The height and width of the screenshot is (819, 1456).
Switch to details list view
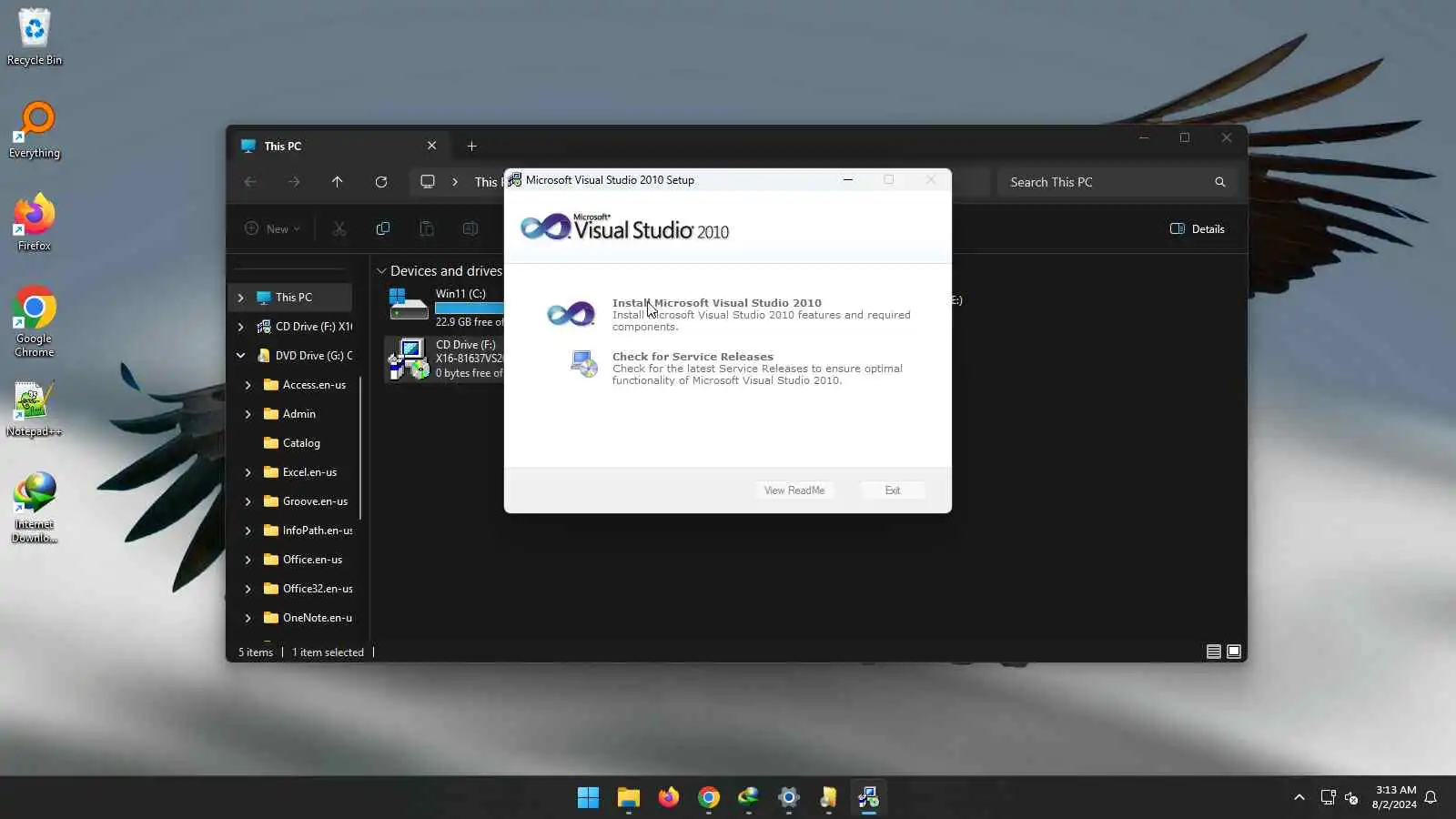(1214, 652)
